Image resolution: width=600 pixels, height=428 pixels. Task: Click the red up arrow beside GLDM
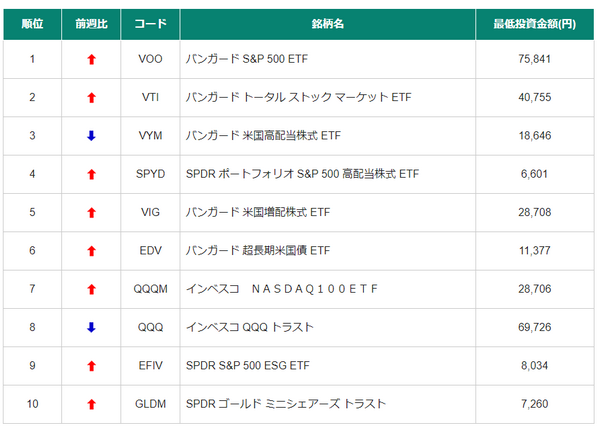coord(92,404)
